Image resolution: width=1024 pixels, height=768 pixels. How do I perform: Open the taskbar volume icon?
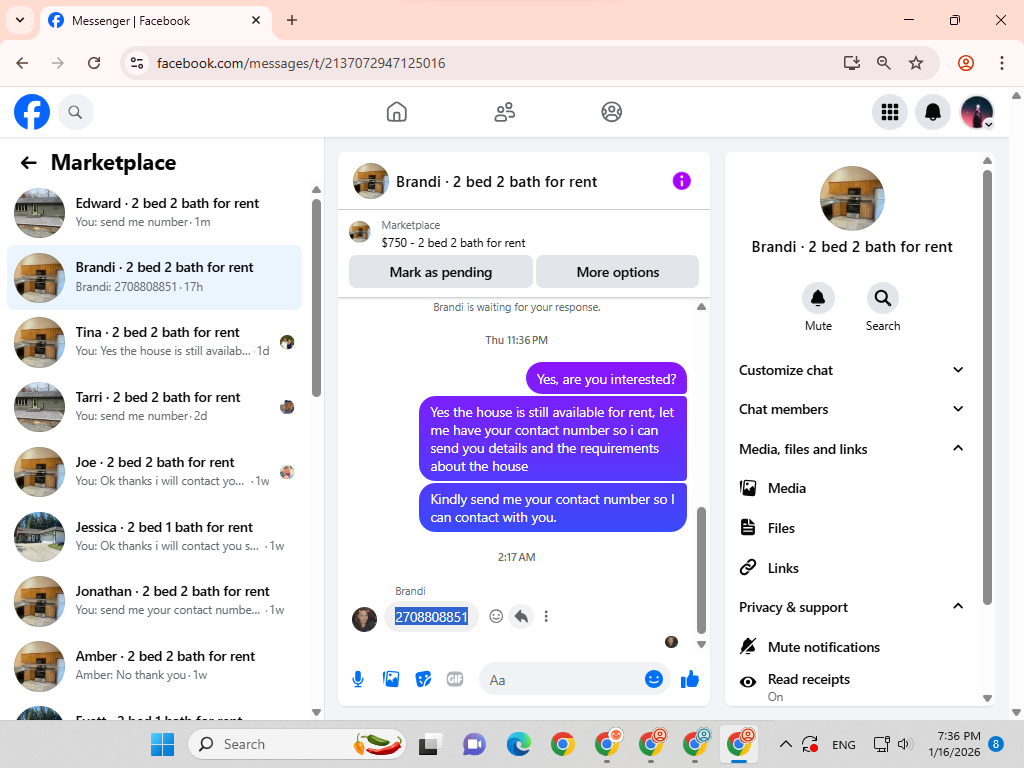click(904, 744)
